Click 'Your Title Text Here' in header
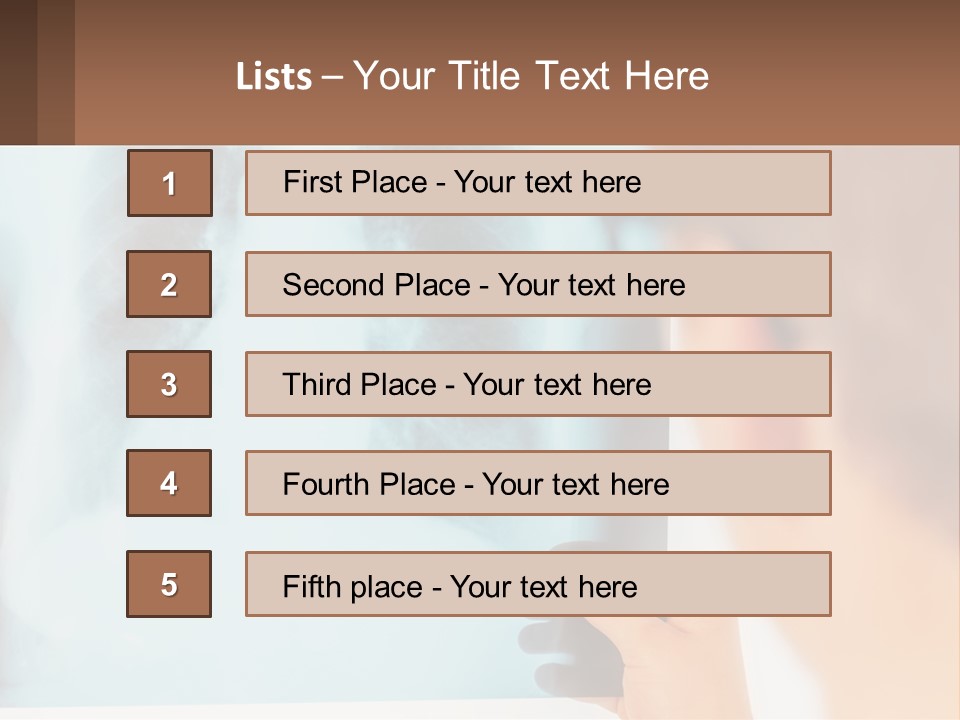 coord(531,77)
